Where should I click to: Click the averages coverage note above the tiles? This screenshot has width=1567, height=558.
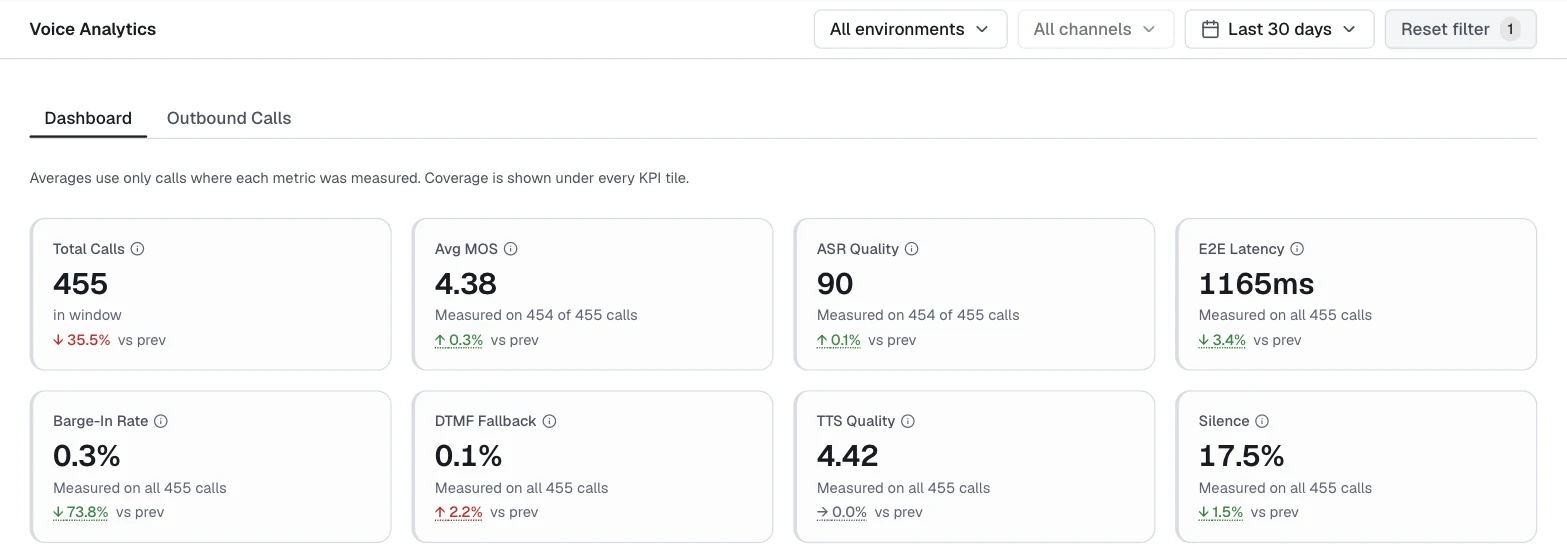click(359, 178)
